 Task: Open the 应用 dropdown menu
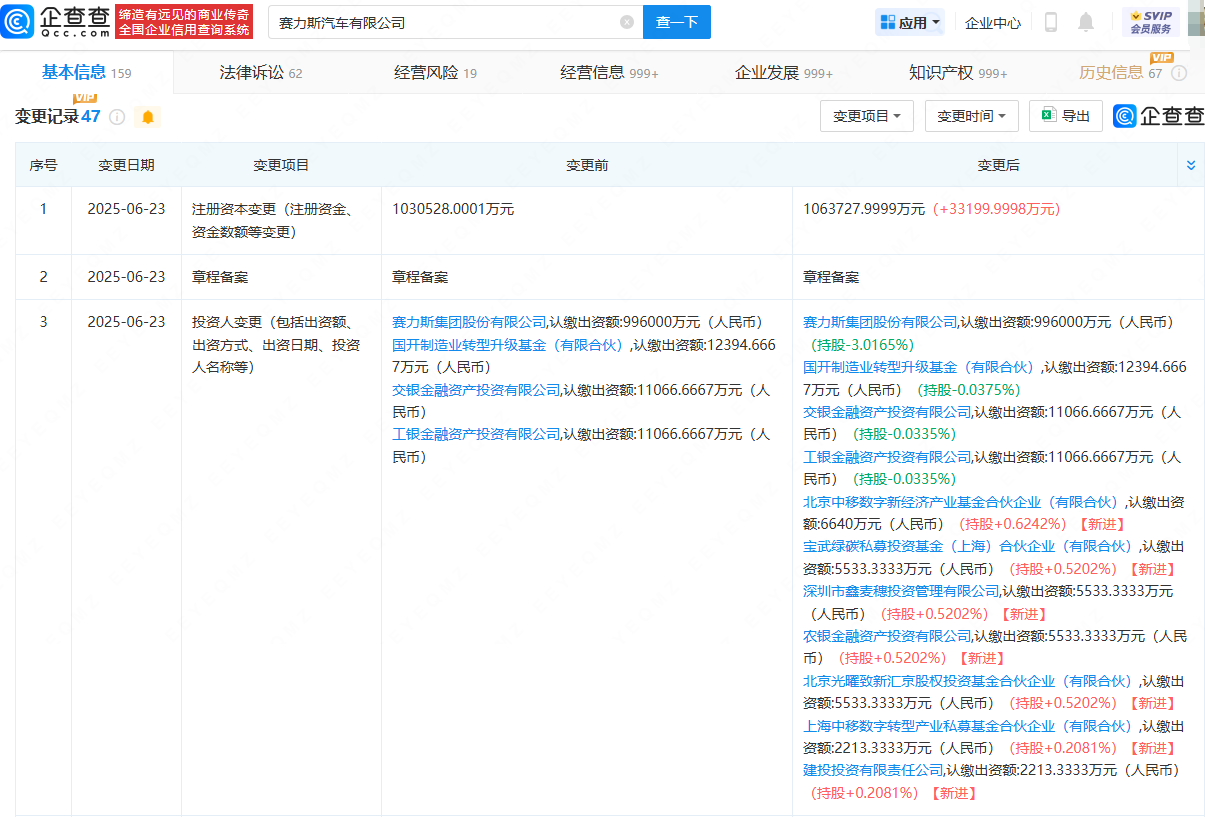coord(909,22)
